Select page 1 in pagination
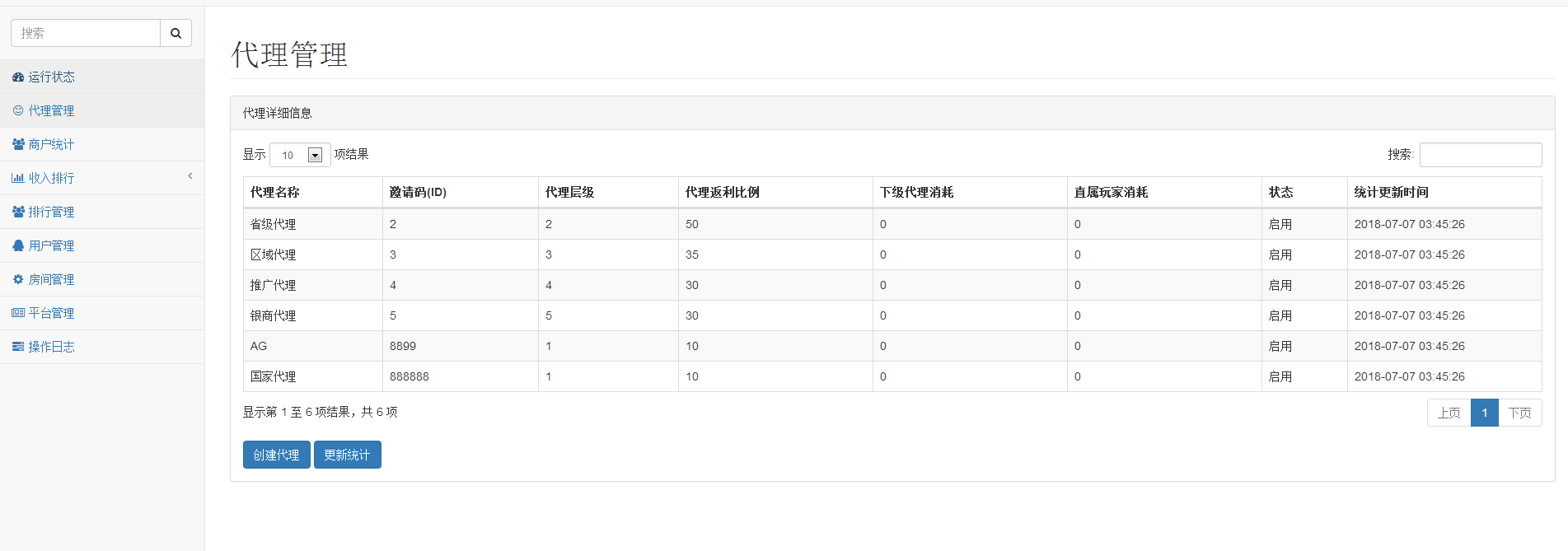Viewport: 1568px width, 551px height. click(x=1484, y=413)
